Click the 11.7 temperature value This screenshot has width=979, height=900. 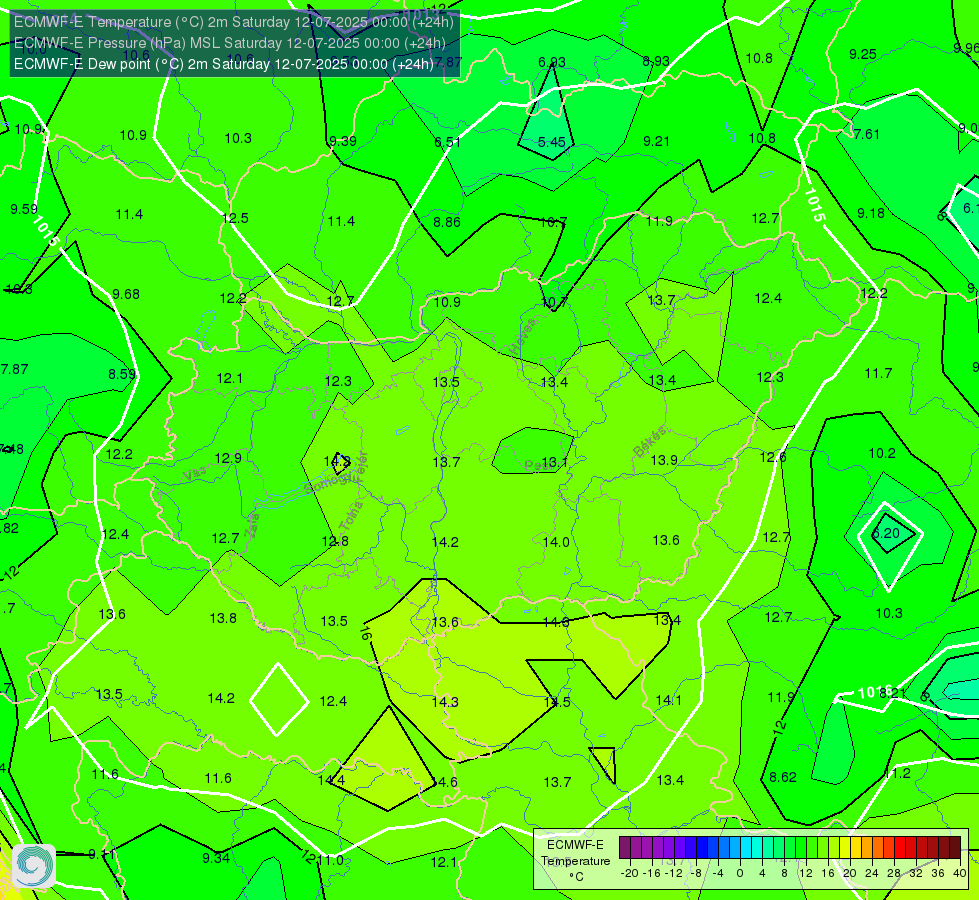point(878,373)
